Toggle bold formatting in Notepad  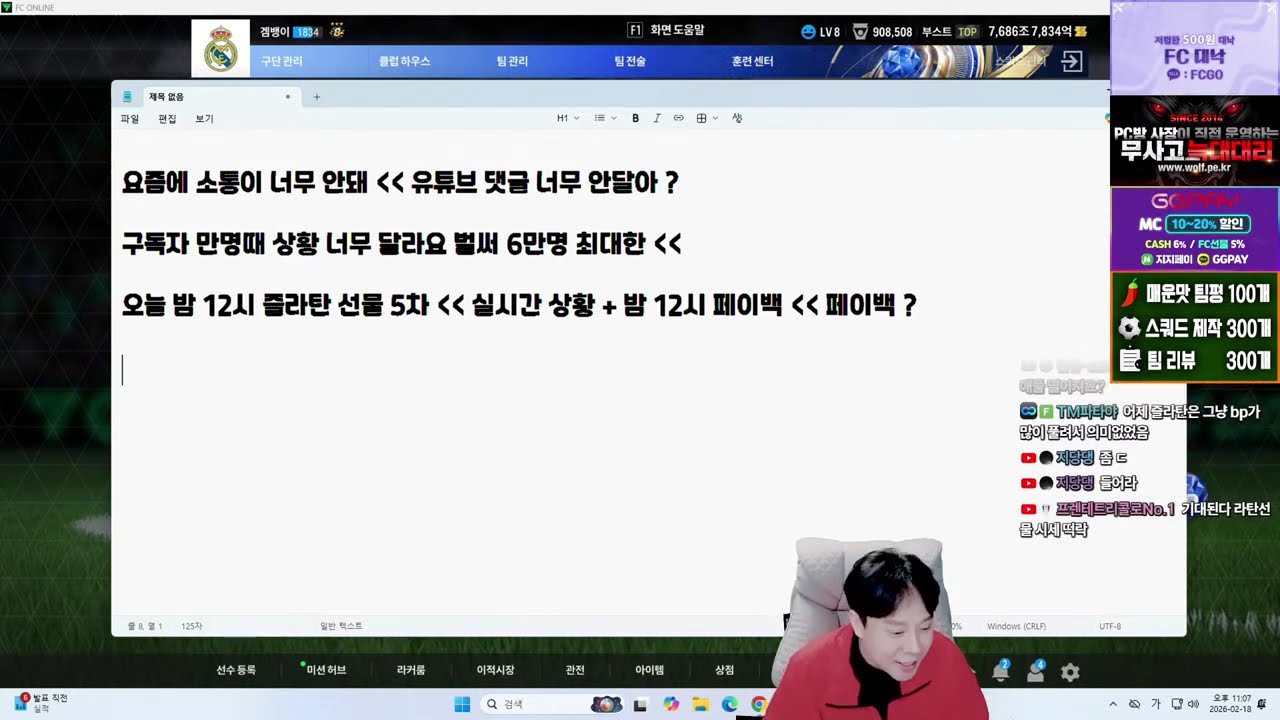click(x=635, y=118)
